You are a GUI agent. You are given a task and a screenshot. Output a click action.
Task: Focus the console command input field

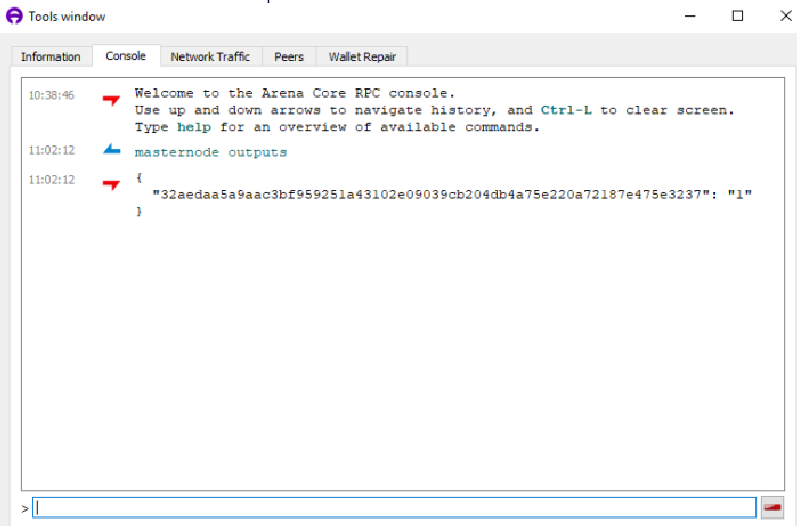(x=394, y=507)
